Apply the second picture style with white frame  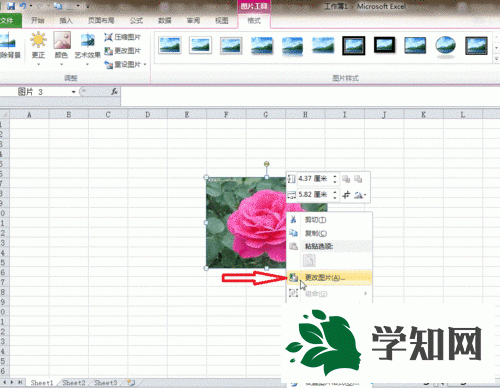click(x=200, y=46)
